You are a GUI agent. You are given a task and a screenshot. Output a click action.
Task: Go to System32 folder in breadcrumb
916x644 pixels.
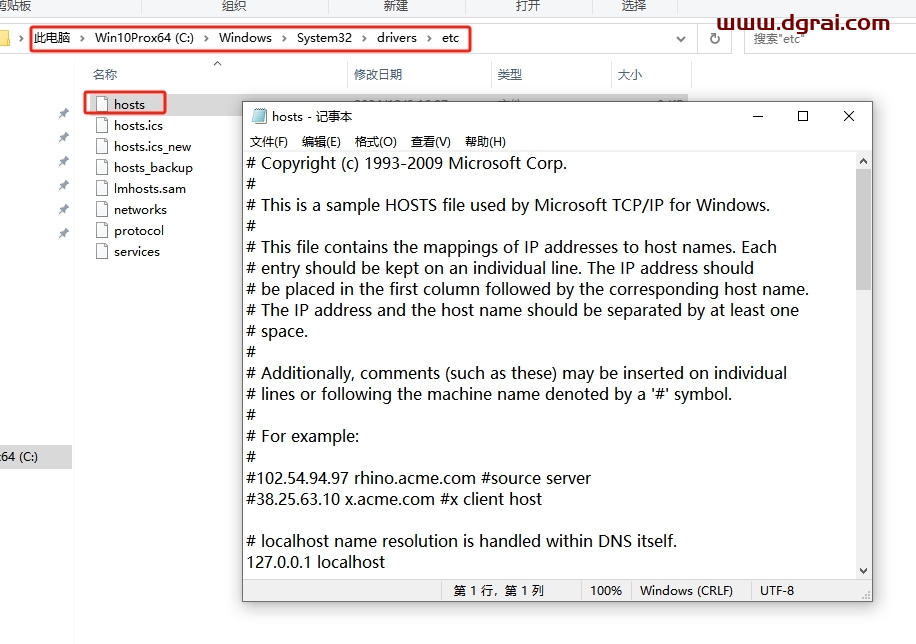pyautogui.click(x=324, y=38)
